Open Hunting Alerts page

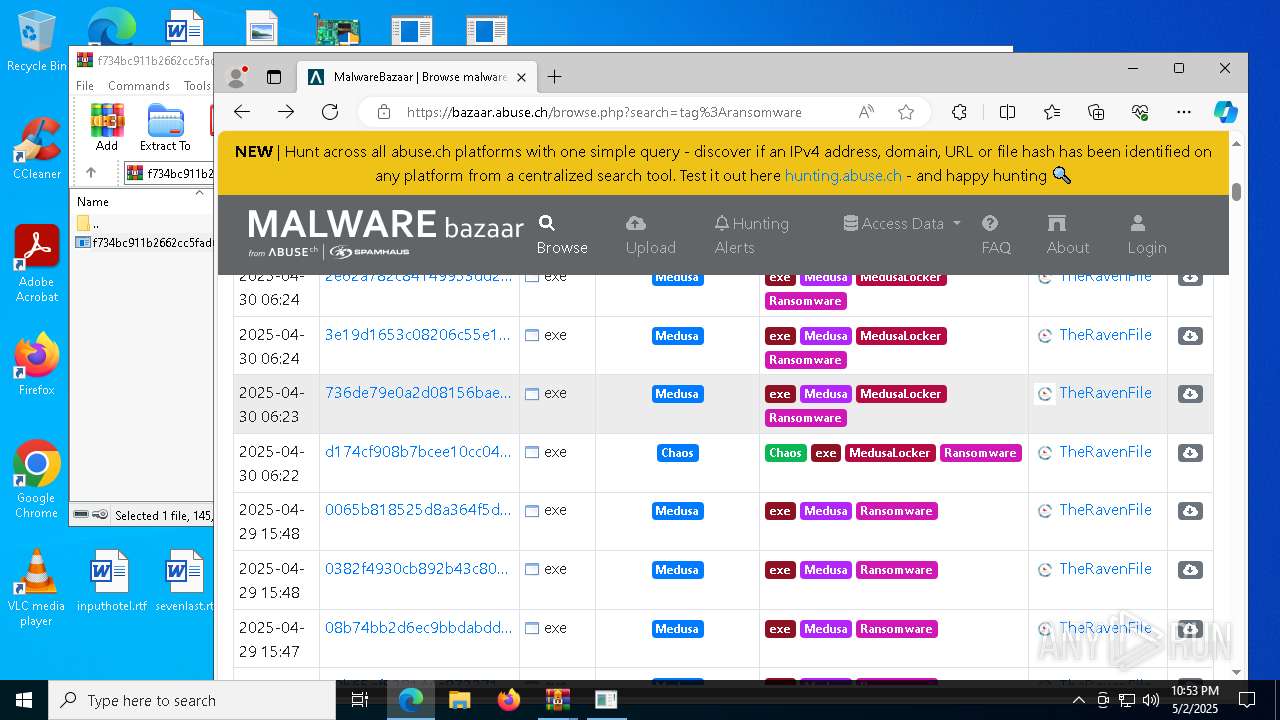752,235
